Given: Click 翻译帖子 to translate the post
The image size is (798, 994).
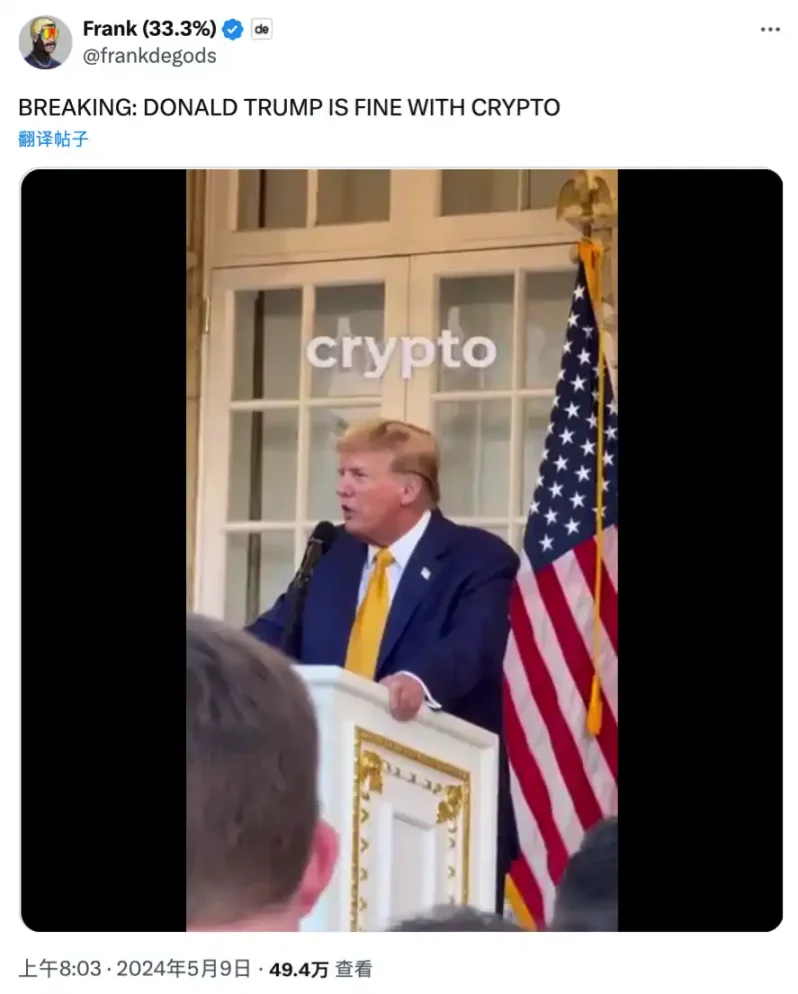Looking at the screenshot, I should (53, 139).
